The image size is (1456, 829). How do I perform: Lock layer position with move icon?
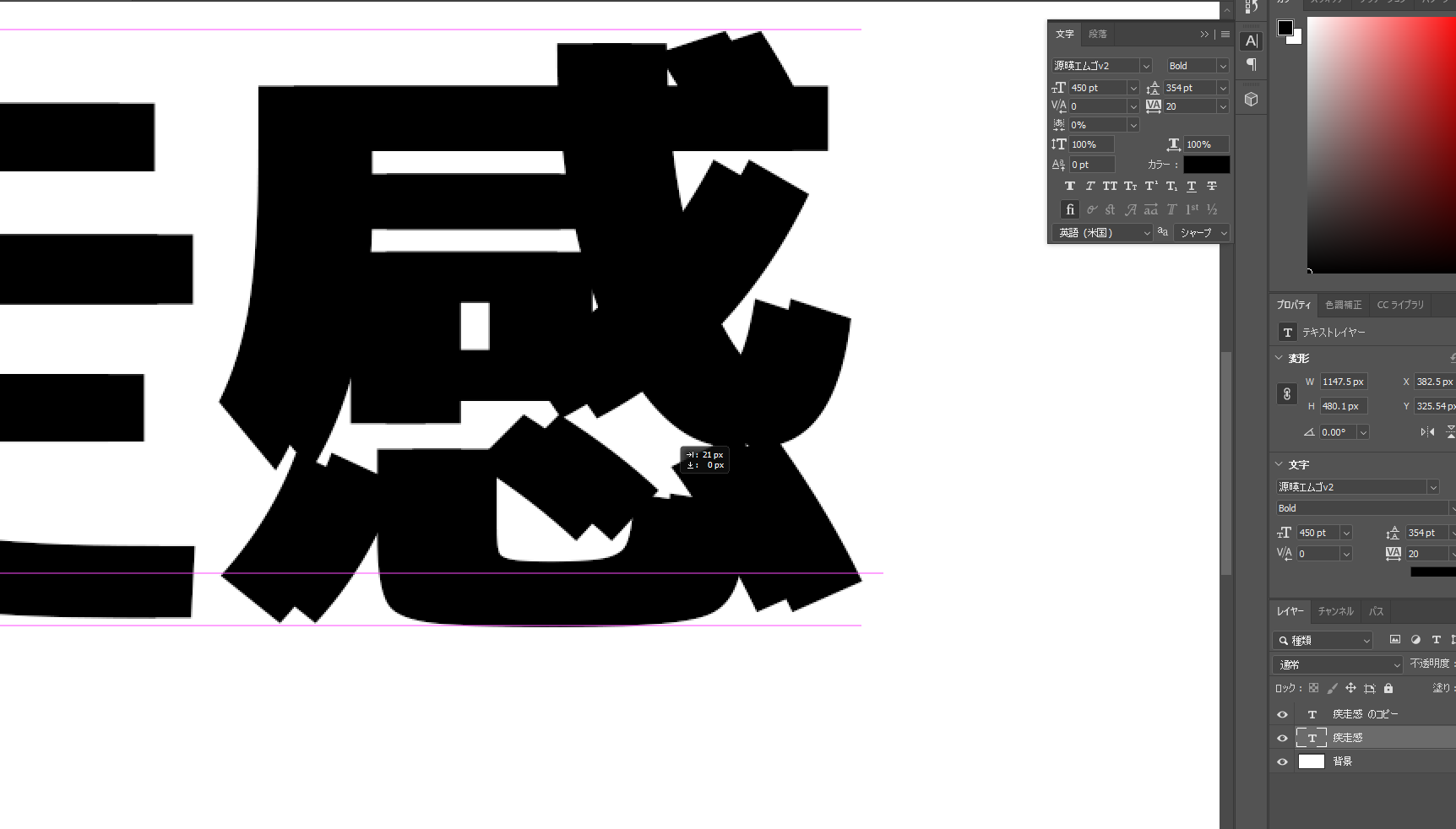coord(1350,688)
